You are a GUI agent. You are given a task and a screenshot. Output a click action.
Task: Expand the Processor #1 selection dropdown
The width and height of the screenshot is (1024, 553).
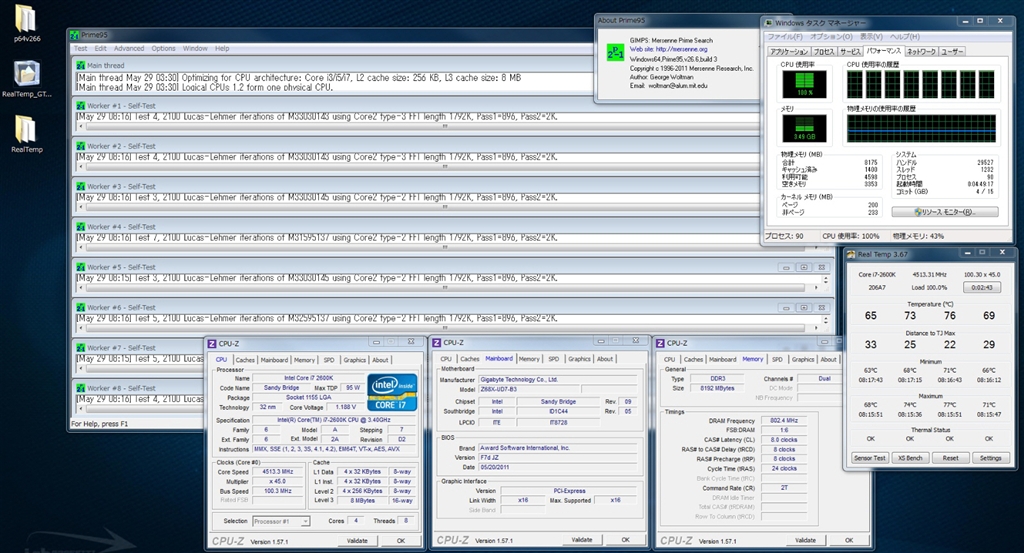(x=305, y=521)
